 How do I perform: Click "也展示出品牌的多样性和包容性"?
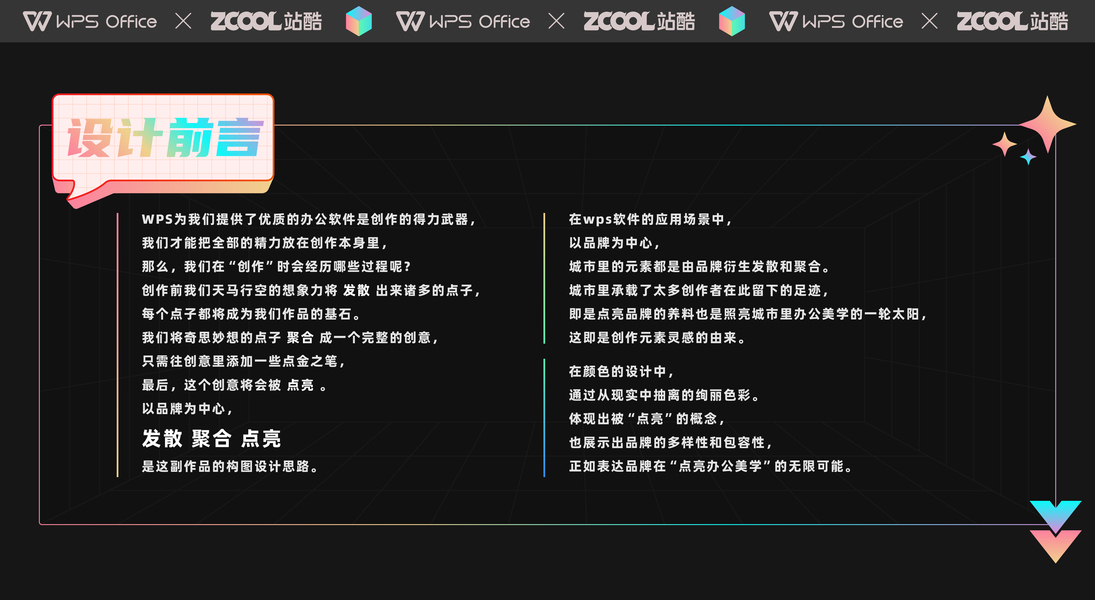tap(671, 443)
